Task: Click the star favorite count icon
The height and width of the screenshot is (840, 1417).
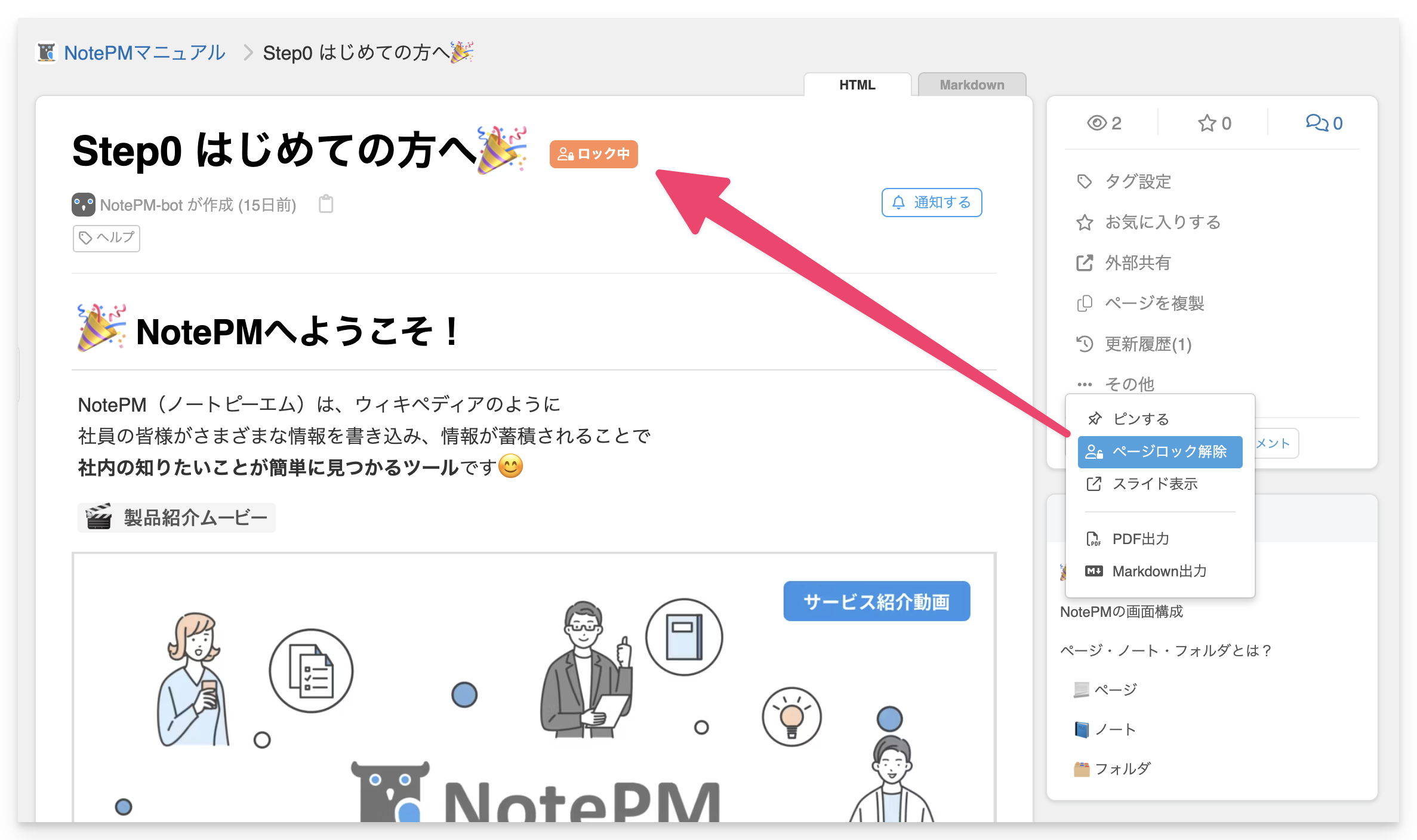Action: (x=1206, y=123)
